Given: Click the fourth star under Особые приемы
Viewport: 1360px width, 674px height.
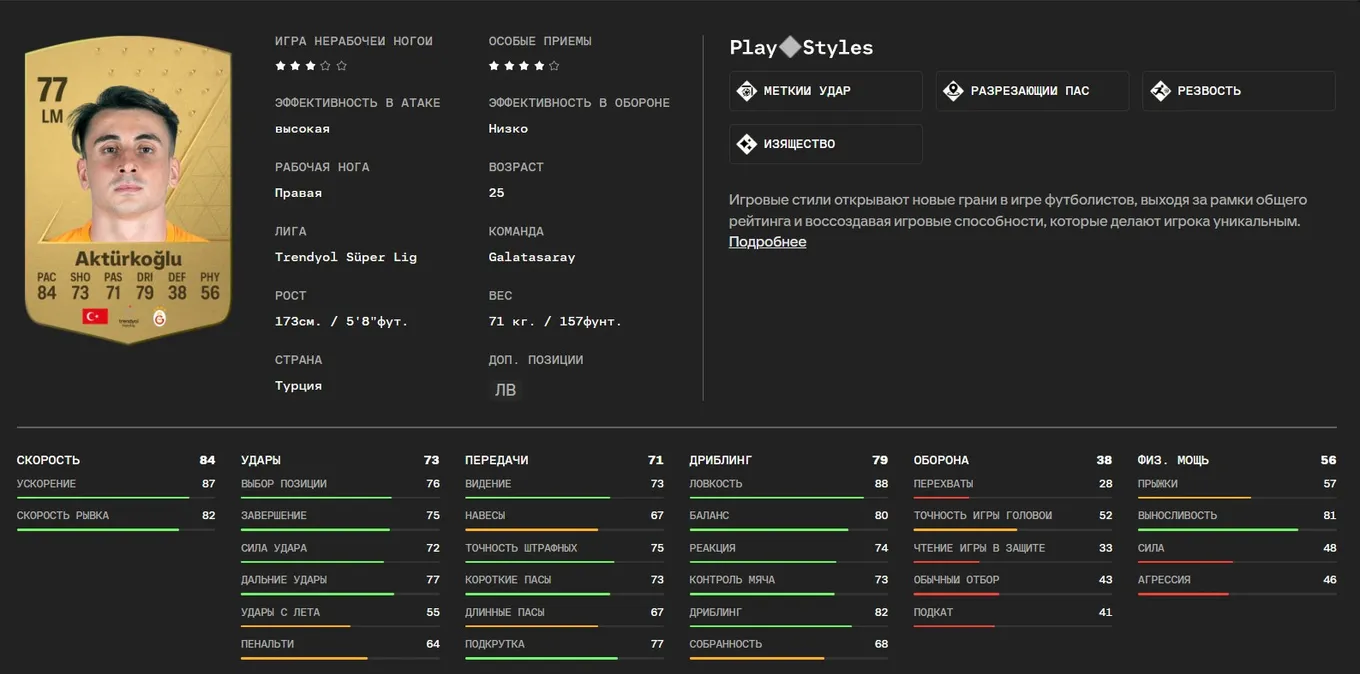Looking at the screenshot, I should coord(539,66).
